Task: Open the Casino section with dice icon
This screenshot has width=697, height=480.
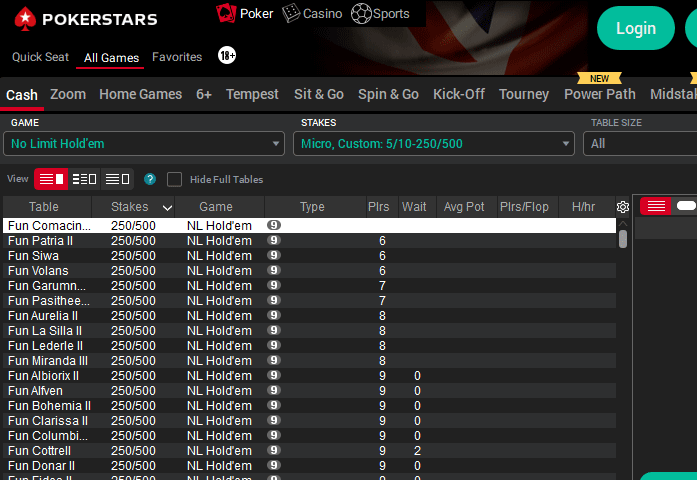Action: coord(312,13)
